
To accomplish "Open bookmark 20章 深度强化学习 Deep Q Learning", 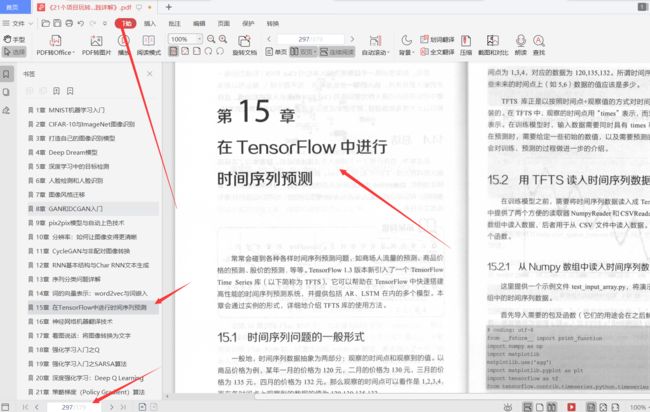I will pyautogui.click(x=86, y=378).
